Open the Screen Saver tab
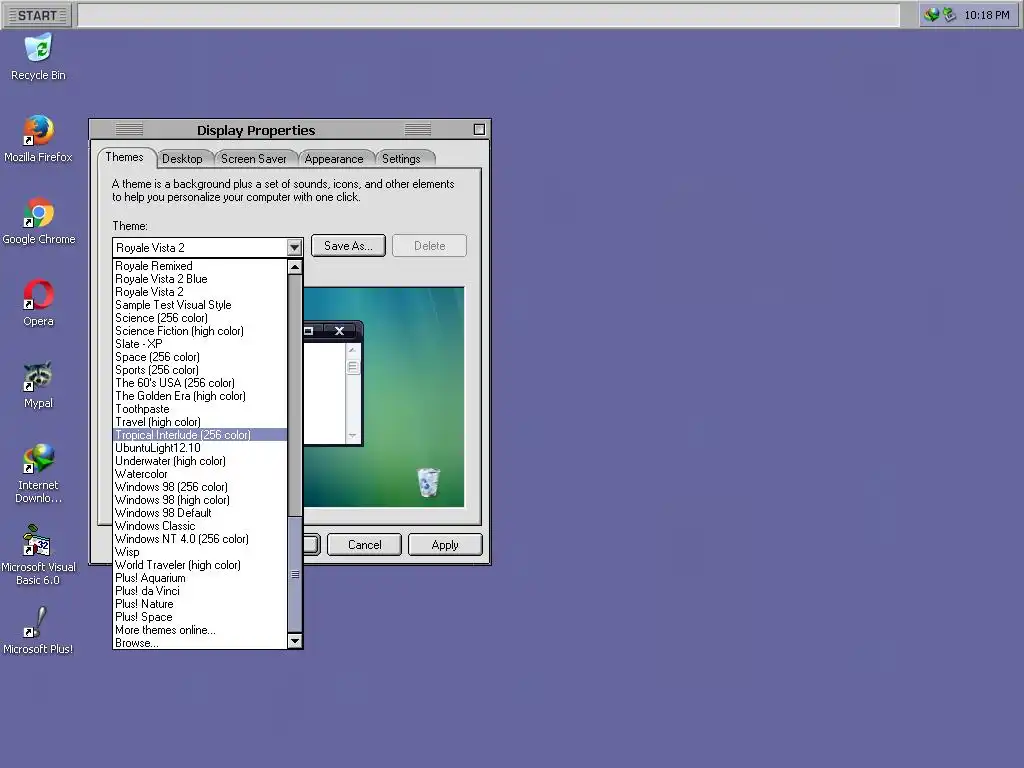1024x768 pixels. point(253,159)
